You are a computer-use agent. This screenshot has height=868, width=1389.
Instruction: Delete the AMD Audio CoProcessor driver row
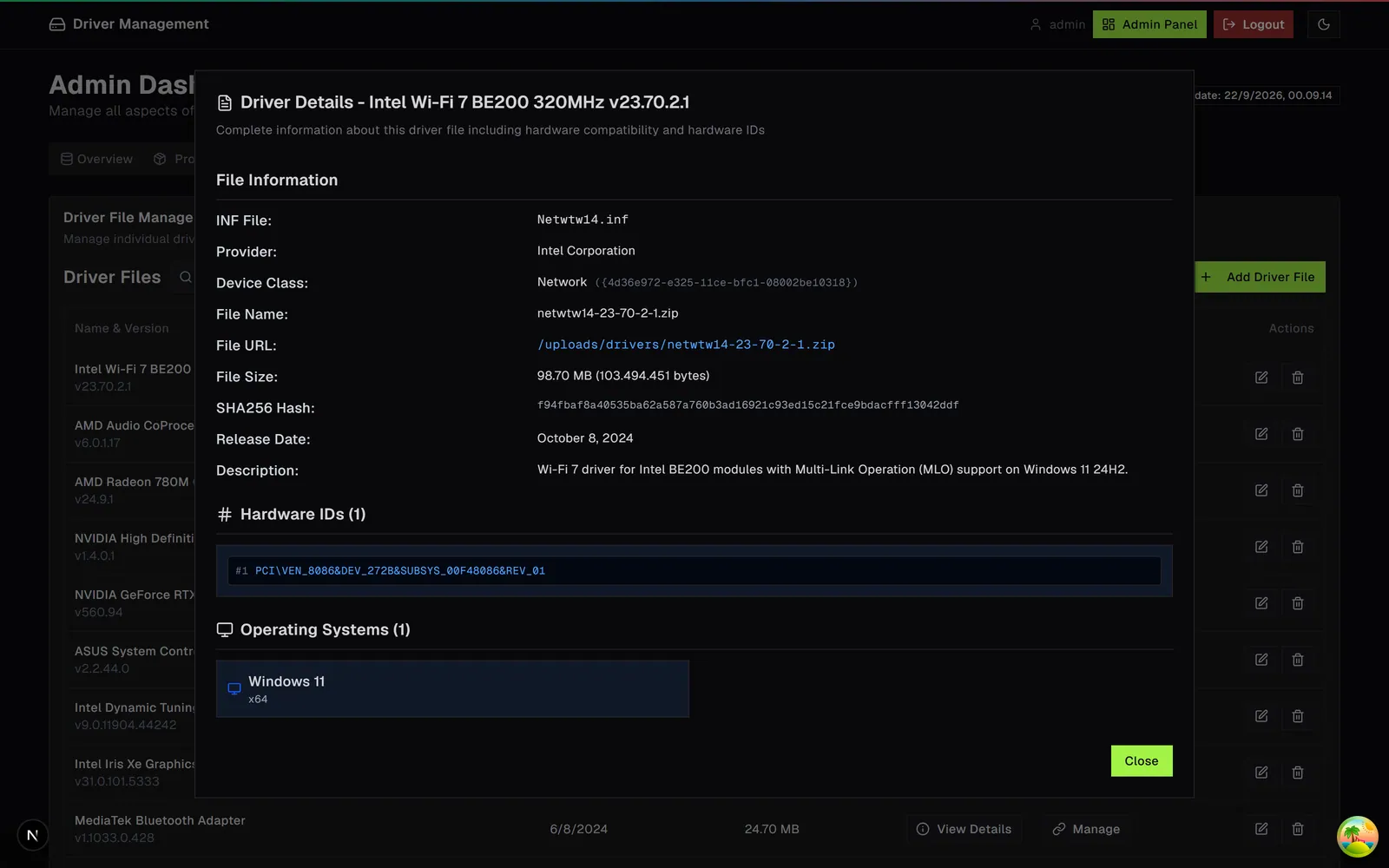[1298, 434]
